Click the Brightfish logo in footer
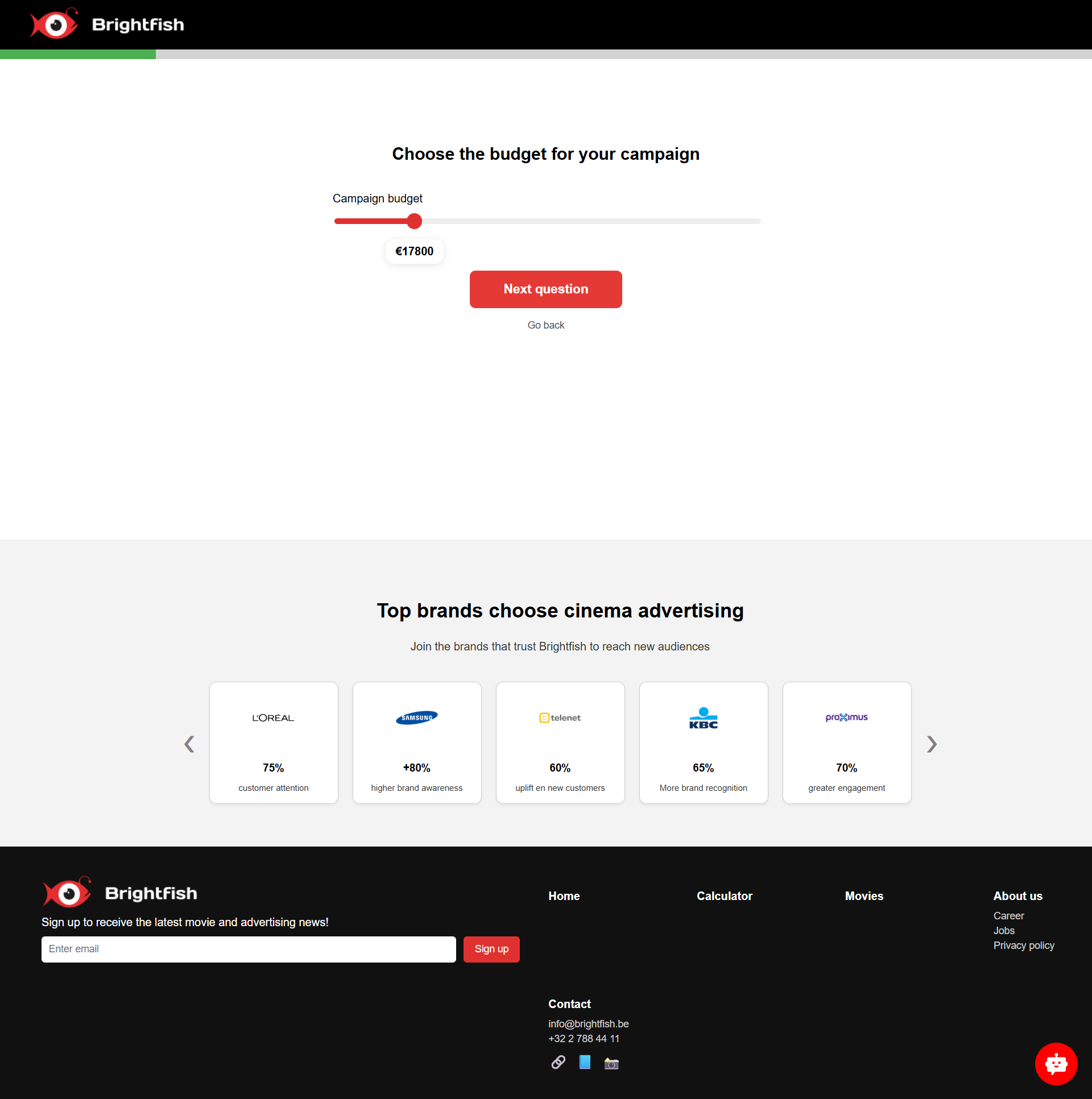Screen dimensions: 1092x1099 coord(119,892)
